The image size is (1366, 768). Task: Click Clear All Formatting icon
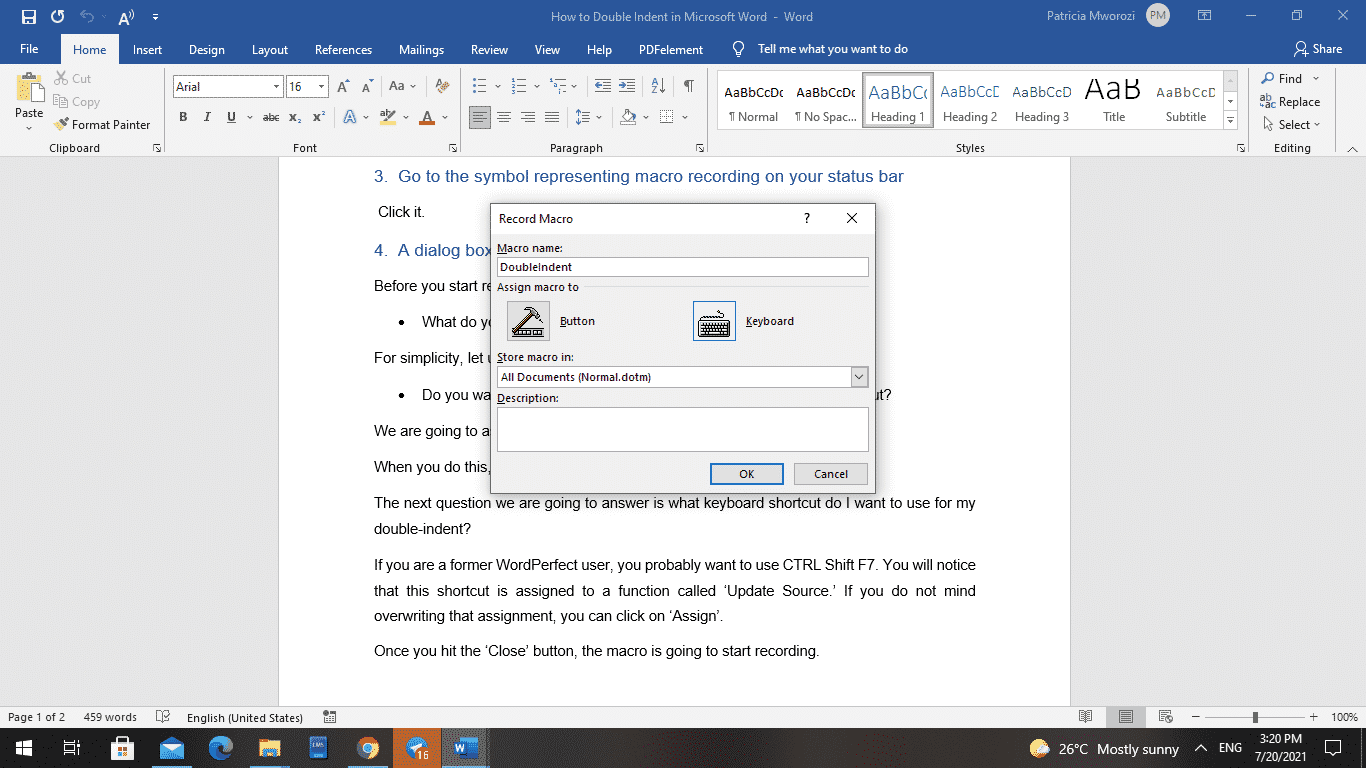(443, 87)
